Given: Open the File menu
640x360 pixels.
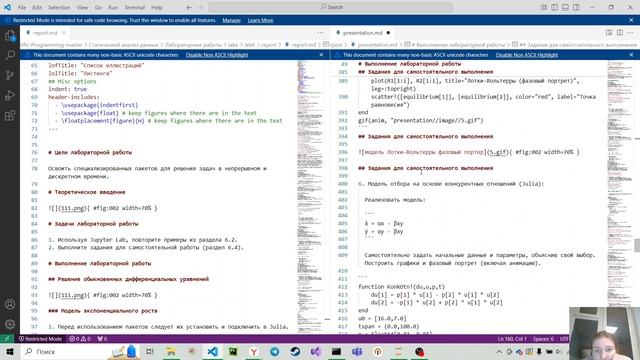Looking at the screenshot, I should point(22,7).
